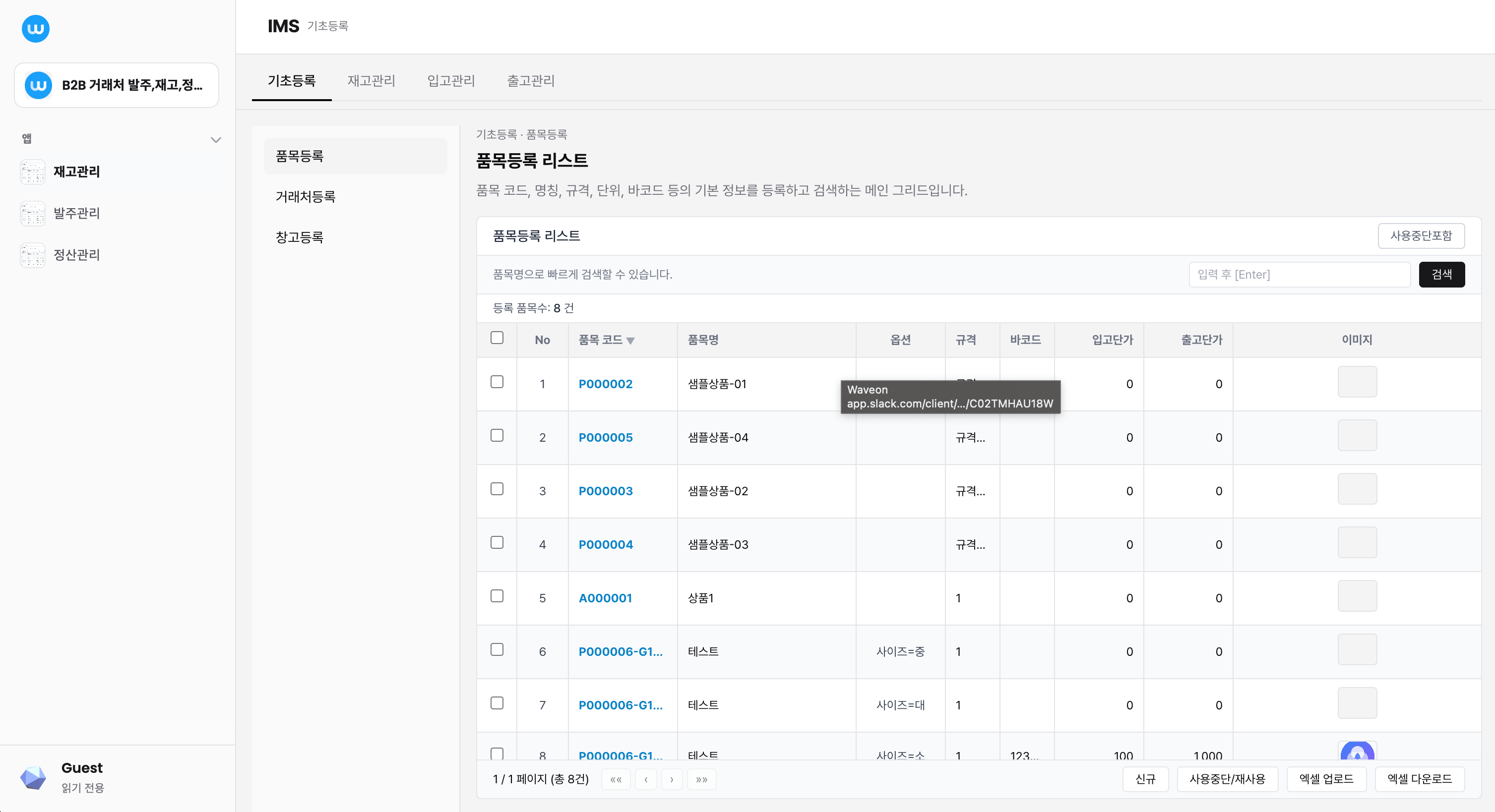Click the Waveon workspace logo
The height and width of the screenshot is (812, 1495).
pyautogui.click(x=35, y=28)
